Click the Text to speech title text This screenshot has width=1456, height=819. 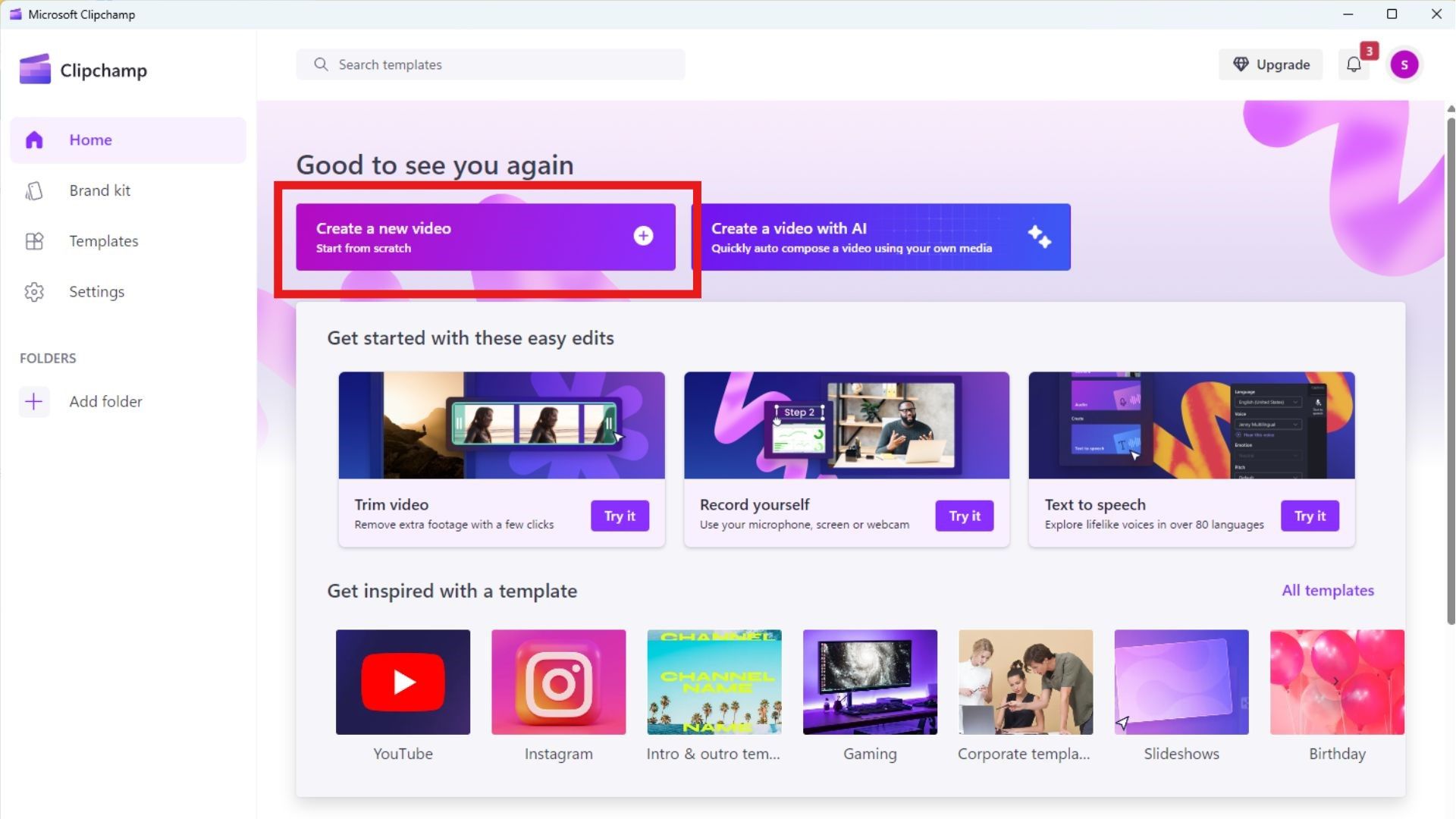[1095, 504]
